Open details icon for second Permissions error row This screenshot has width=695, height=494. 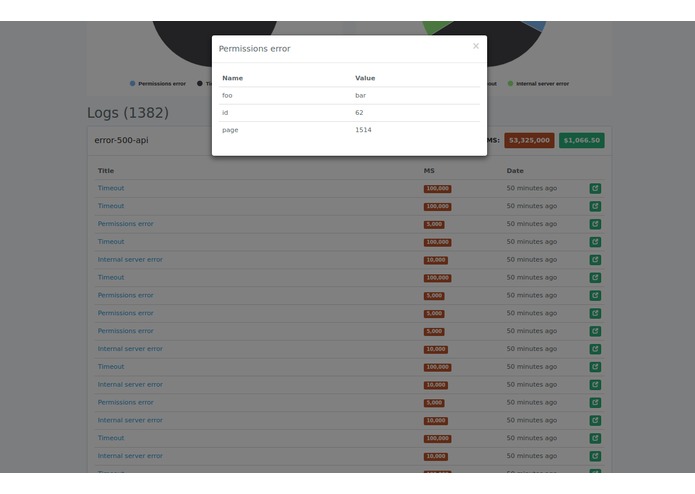tap(595, 296)
